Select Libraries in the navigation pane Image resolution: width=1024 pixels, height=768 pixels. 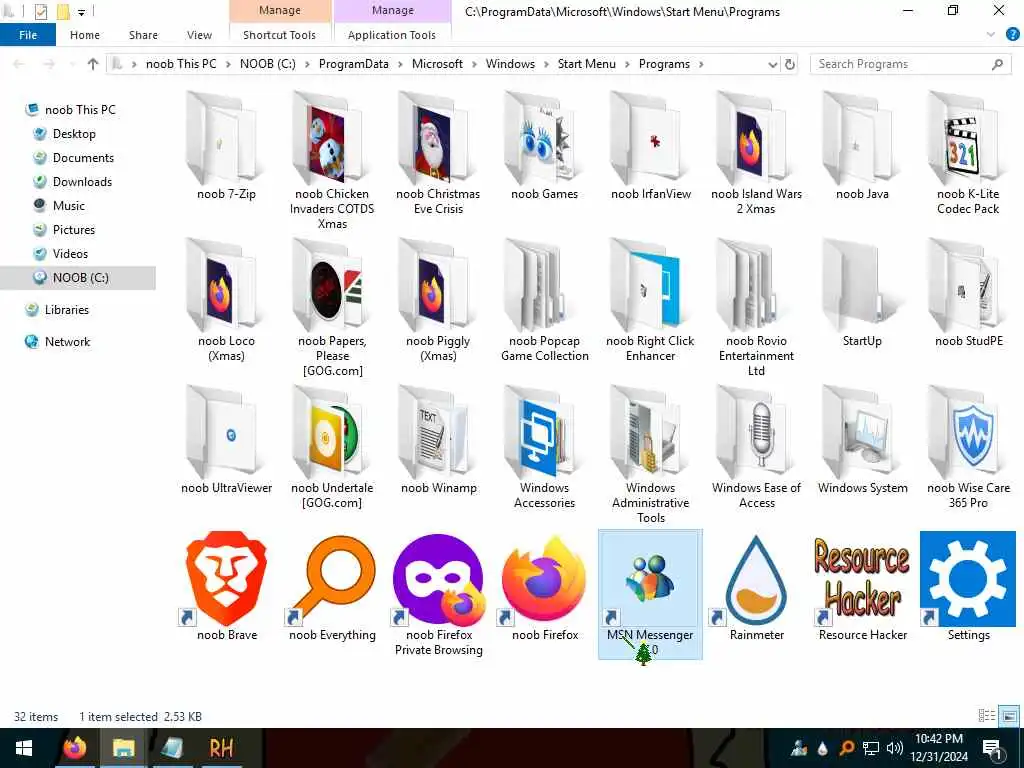click(67, 310)
